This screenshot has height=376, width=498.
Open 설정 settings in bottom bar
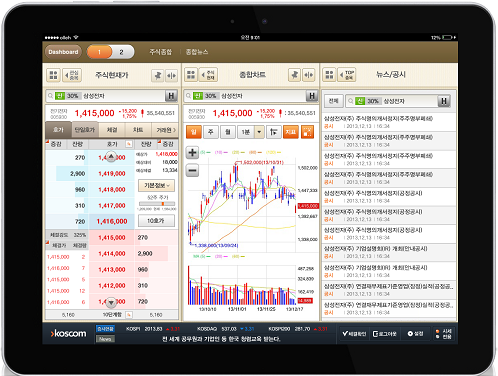416,334
